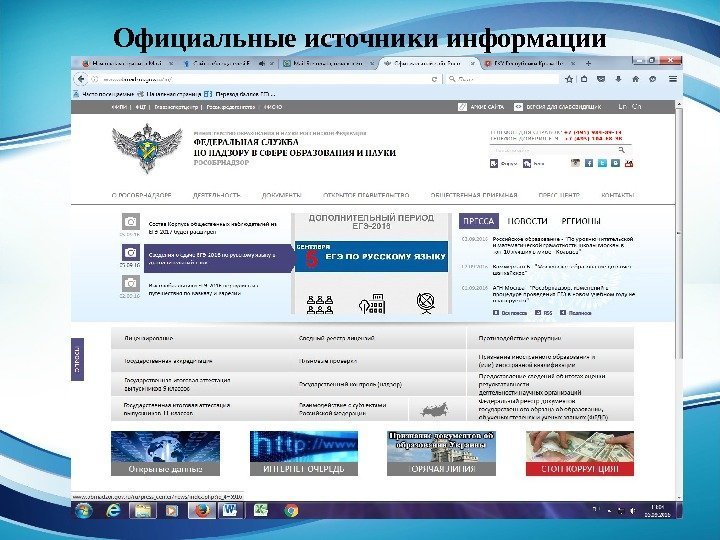
Task: Click the ФЦТ link in top bar
Action: click(141, 107)
